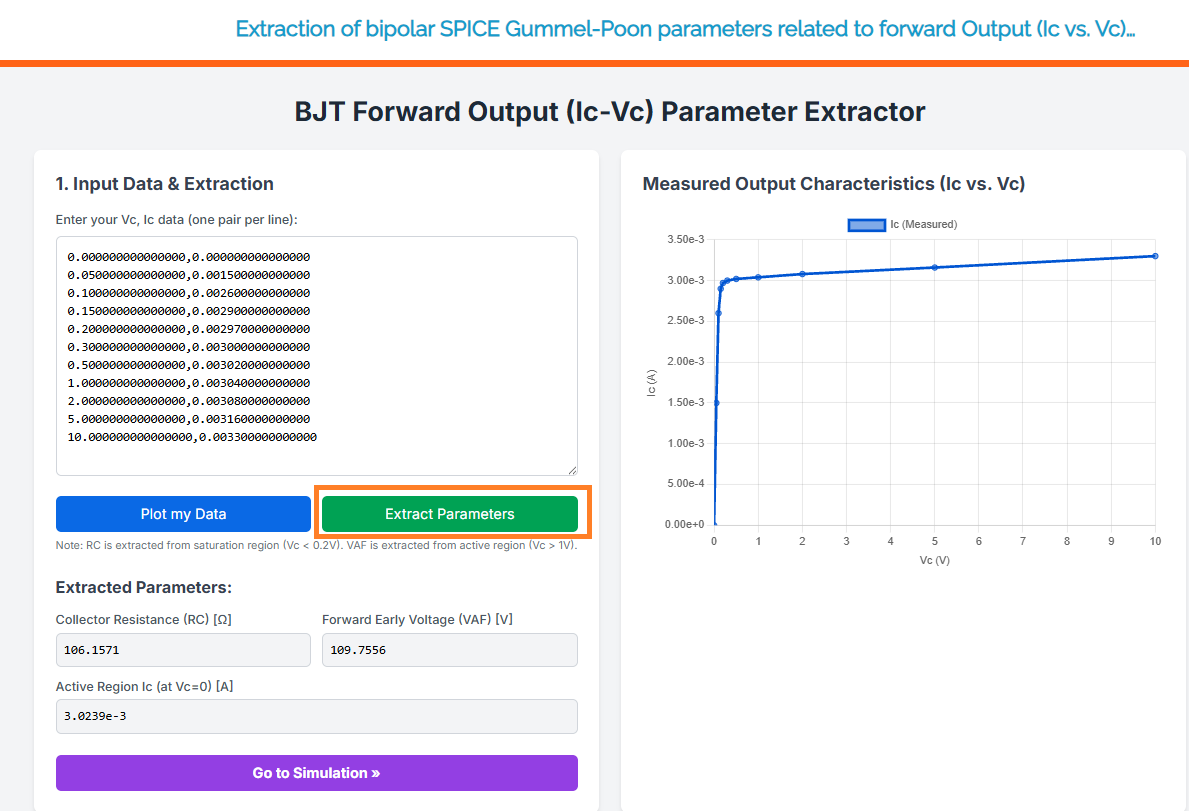
Task: Grab the data textarea resize handle
Action: coord(571,469)
